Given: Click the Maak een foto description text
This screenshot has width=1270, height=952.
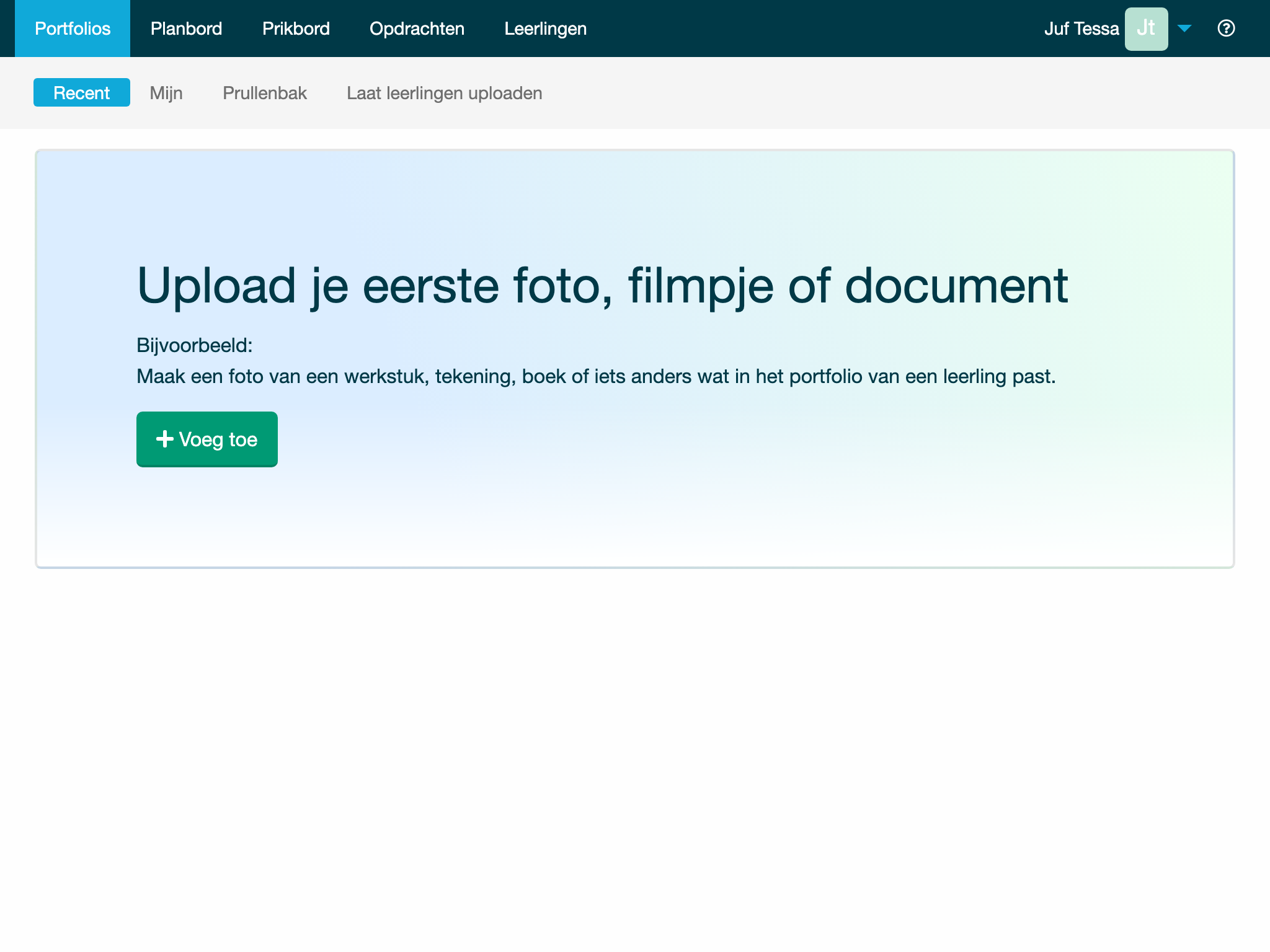Looking at the screenshot, I should click(x=596, y=376).
